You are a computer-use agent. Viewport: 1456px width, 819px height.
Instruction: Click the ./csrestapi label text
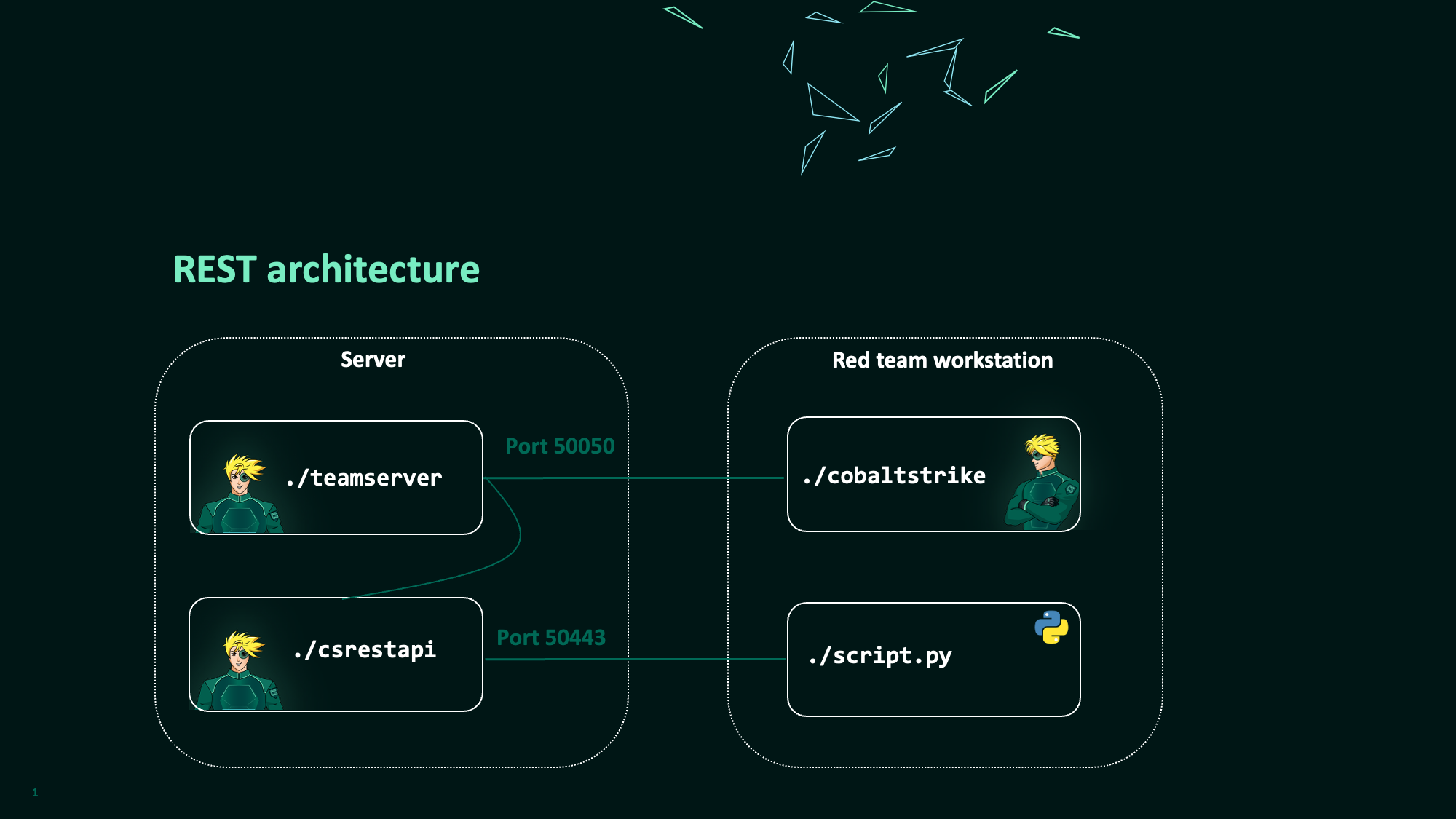[x=365, y=649]
